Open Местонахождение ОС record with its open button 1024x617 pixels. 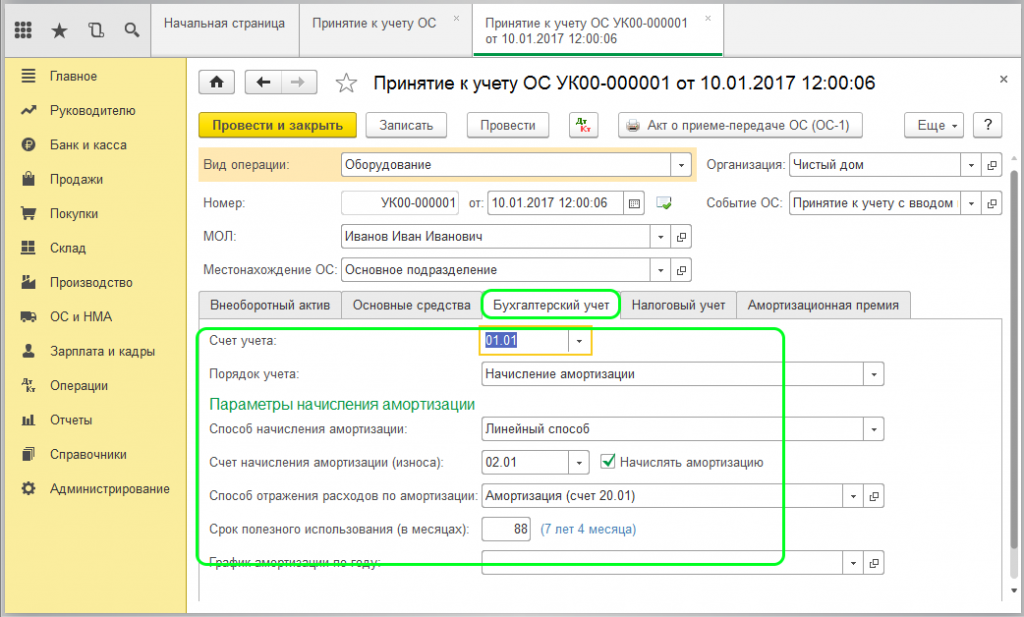click(x=681, y=270)
